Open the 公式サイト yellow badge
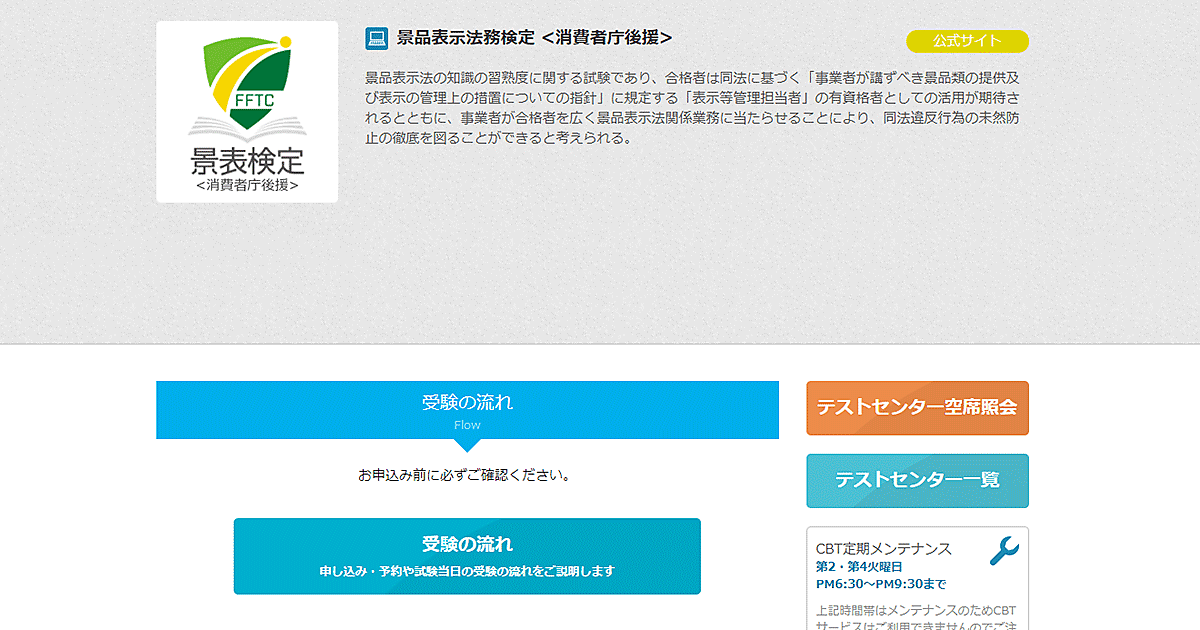1200x630 pixels. pyautogui.click(x=967, y=41)
